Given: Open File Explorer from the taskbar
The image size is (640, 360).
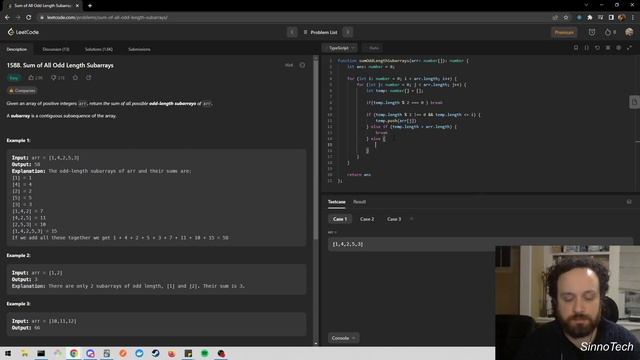Looking at the screenshot, I should pyautogui.click(x=24, y=353).
